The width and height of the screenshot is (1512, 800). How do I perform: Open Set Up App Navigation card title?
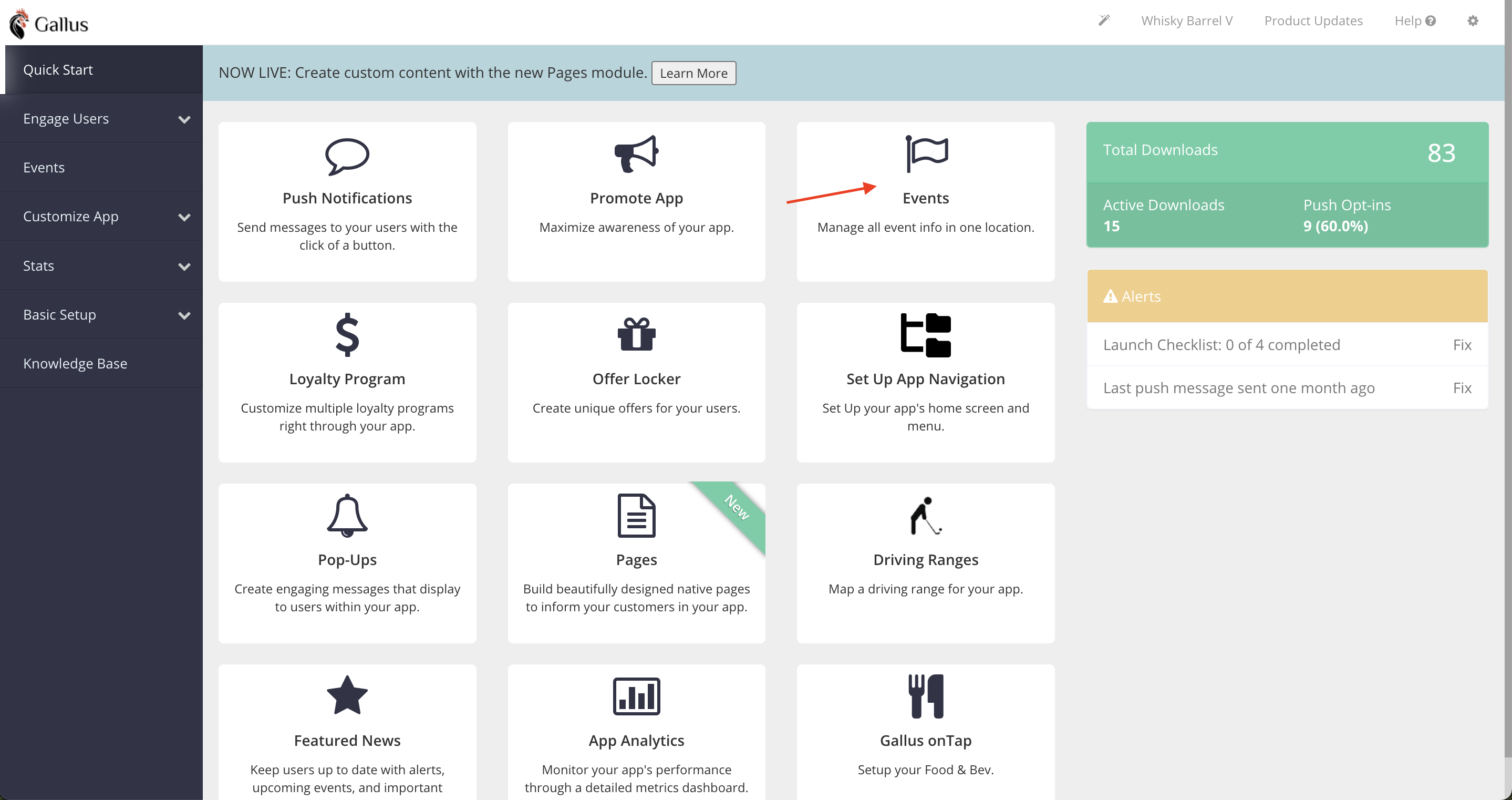coord(926,379)
